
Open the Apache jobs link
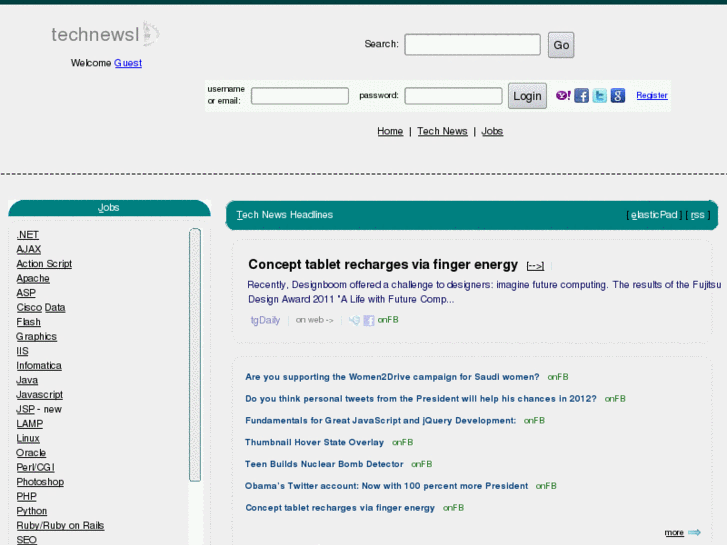point(33,278)
